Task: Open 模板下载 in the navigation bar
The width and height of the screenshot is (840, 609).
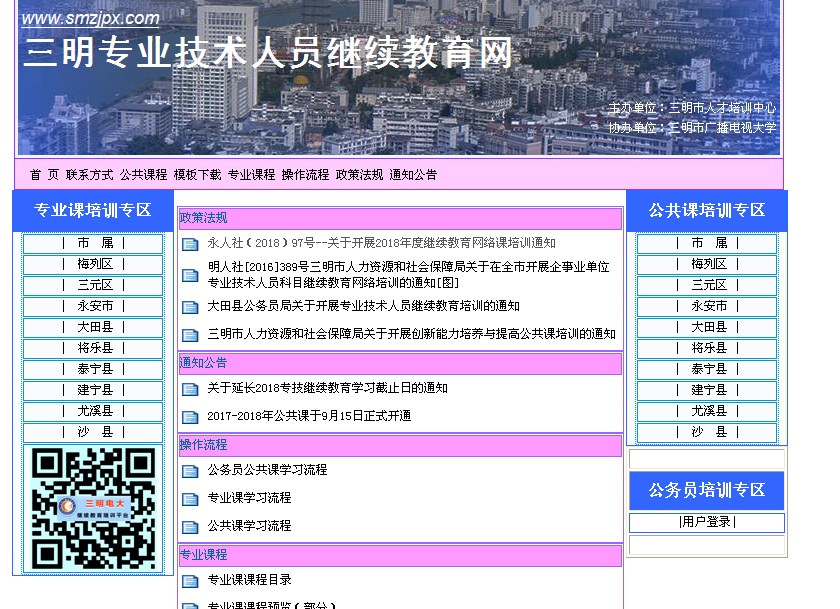Action: click(197, 175)
